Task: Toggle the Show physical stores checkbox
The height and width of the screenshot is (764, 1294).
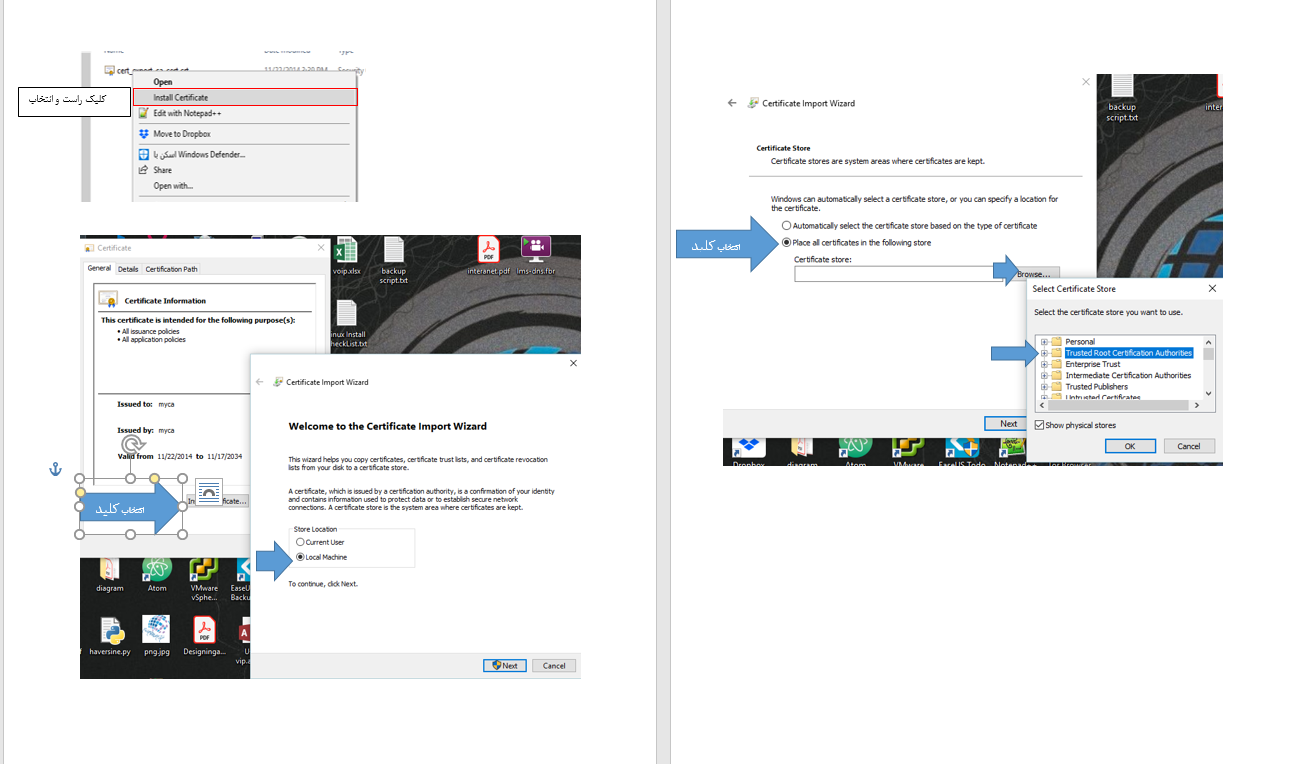Action: 1040,425
